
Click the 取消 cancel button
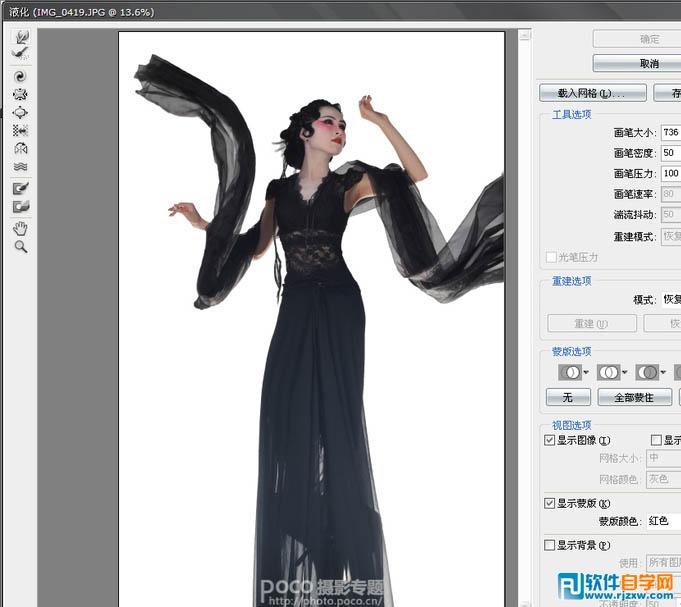click(637, 63)
